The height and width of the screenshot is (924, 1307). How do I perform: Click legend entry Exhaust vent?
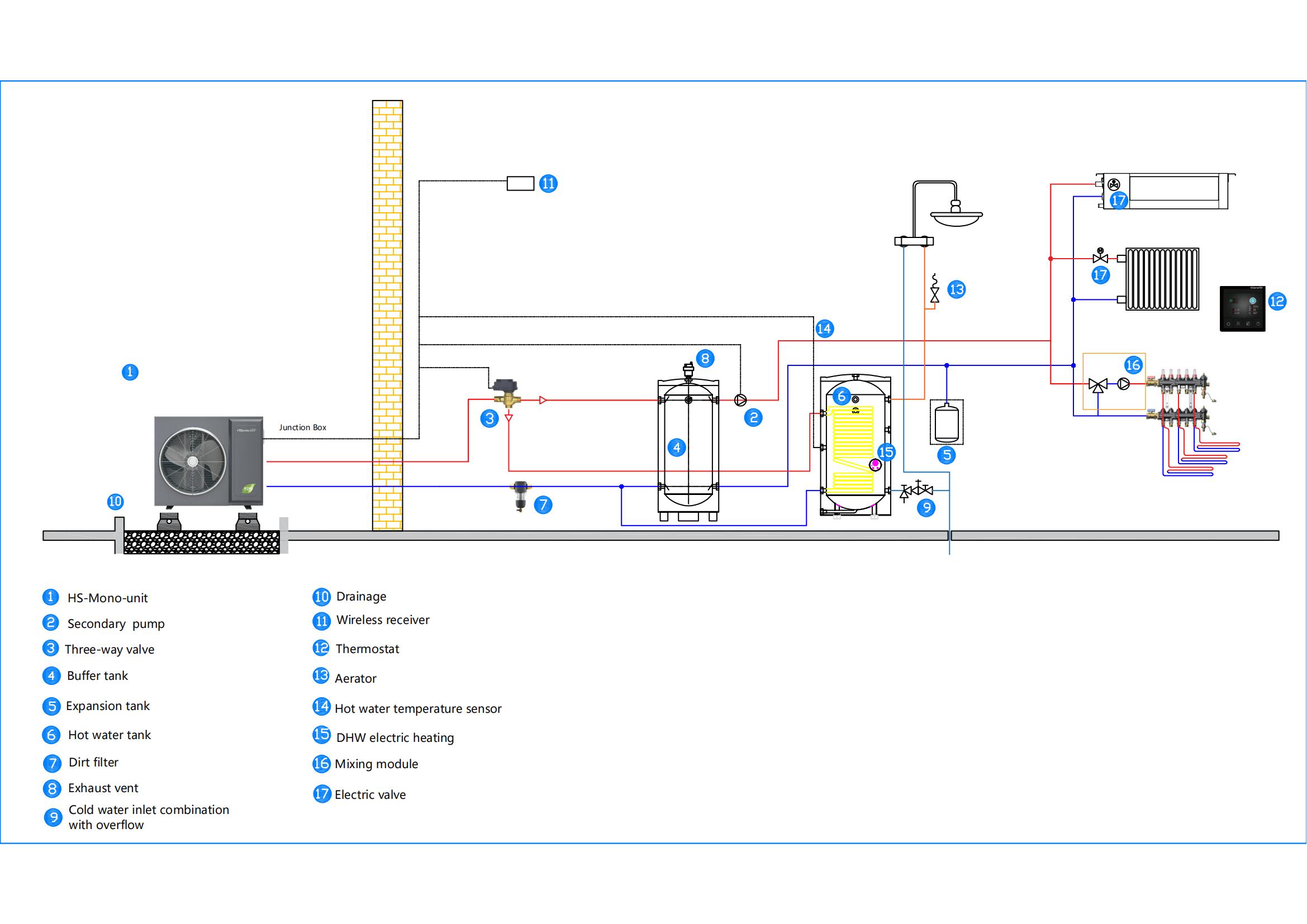point(103,788)
